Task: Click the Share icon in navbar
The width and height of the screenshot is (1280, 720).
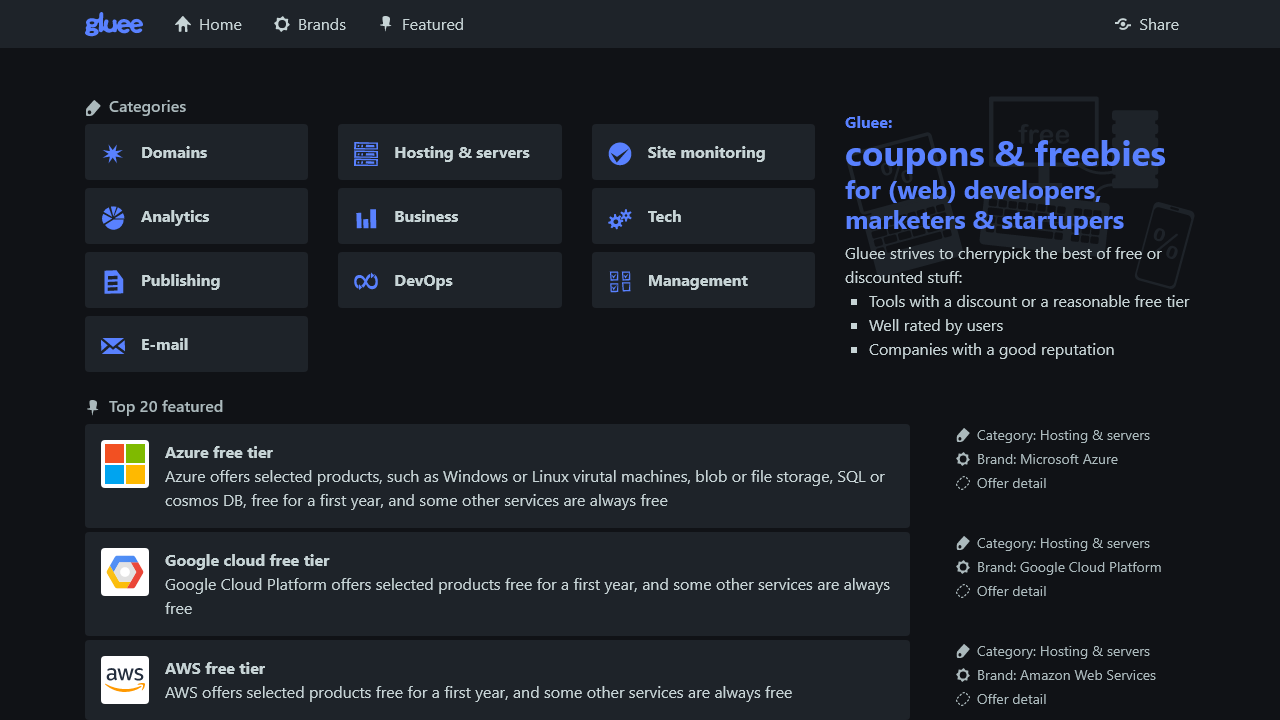Action: [x=1123, y=24]
